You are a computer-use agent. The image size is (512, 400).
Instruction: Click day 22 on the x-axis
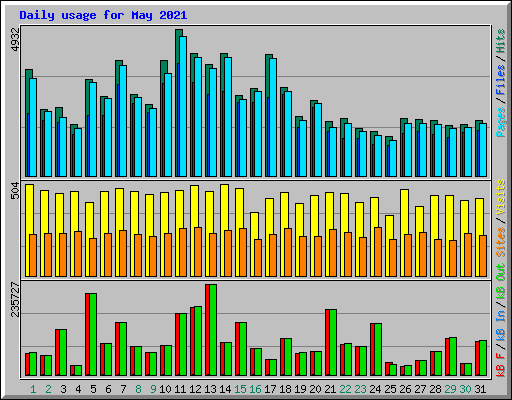345,389
